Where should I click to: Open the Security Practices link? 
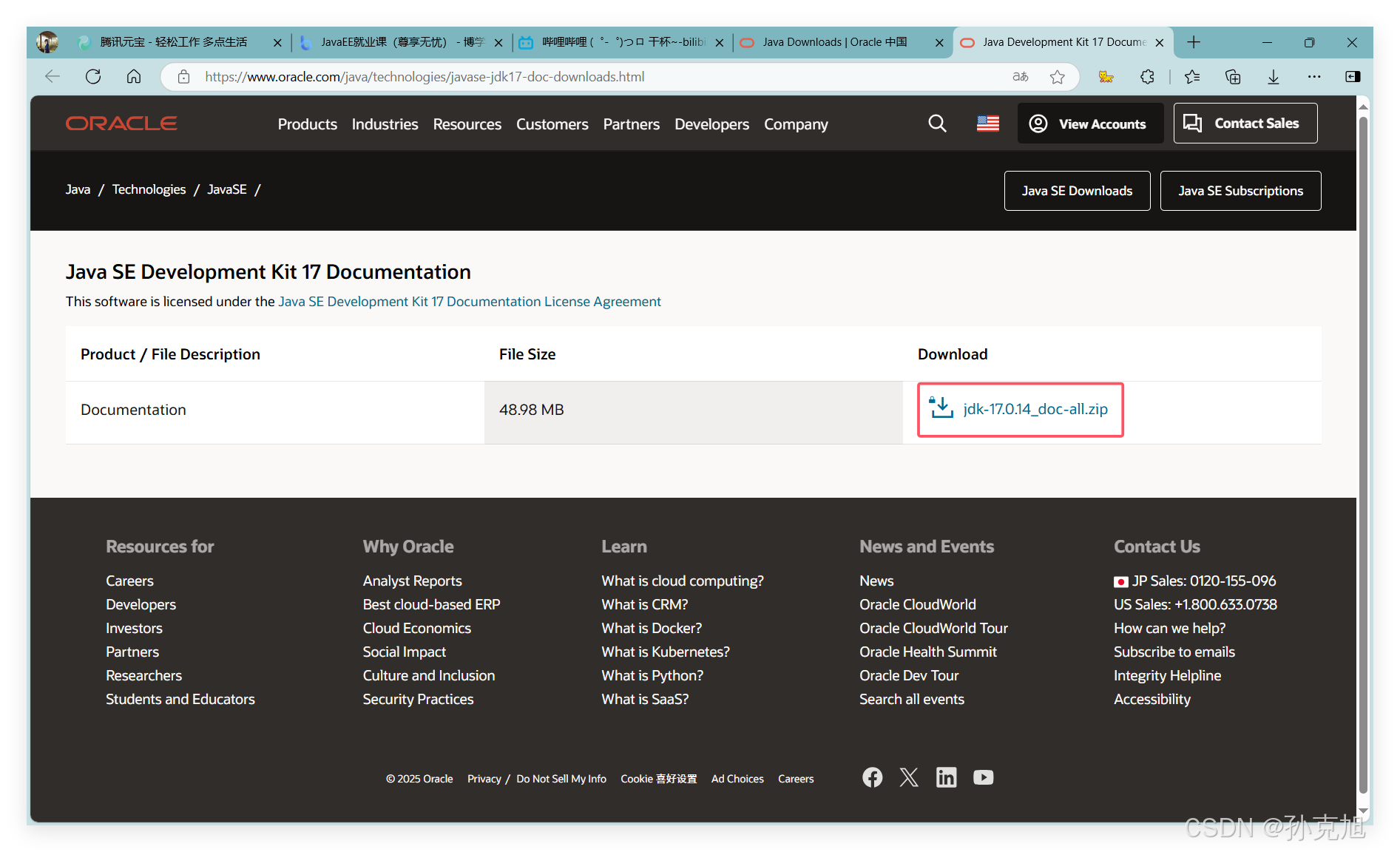coord(418,700)
